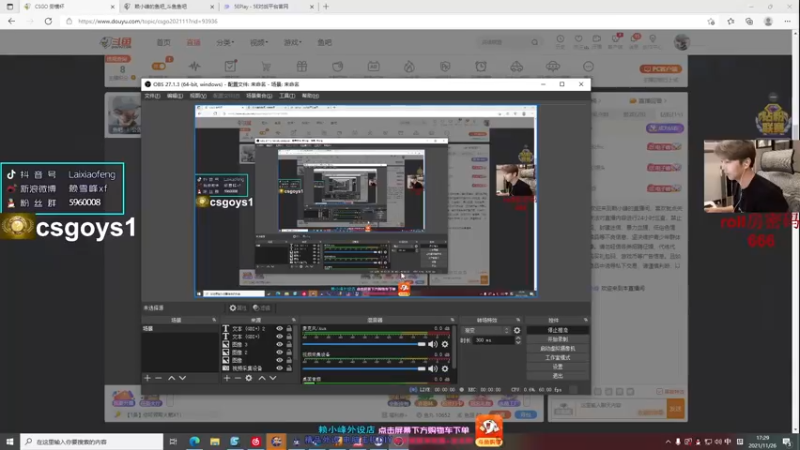Click the gift box icon on the Douyu toolbar

coord(302,66)
